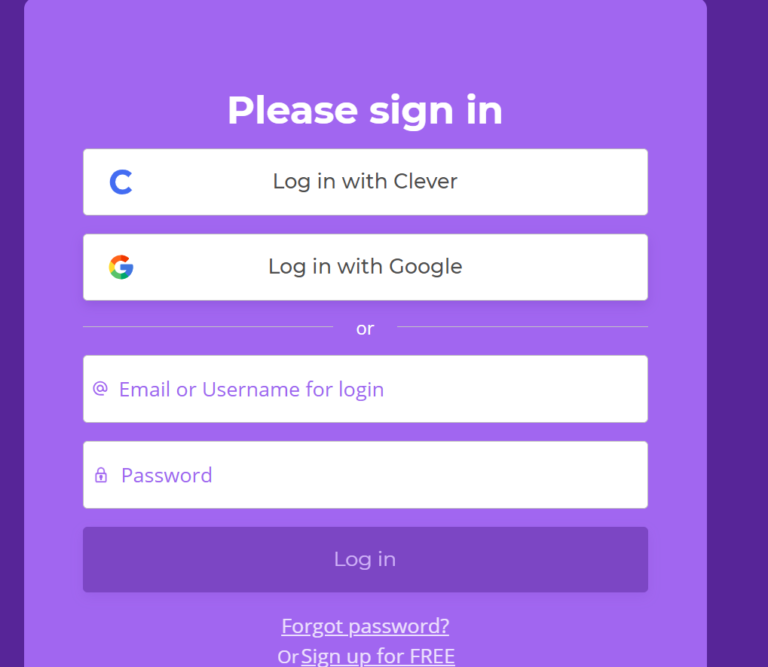Focus the Password input field

[x=365, y=475]
